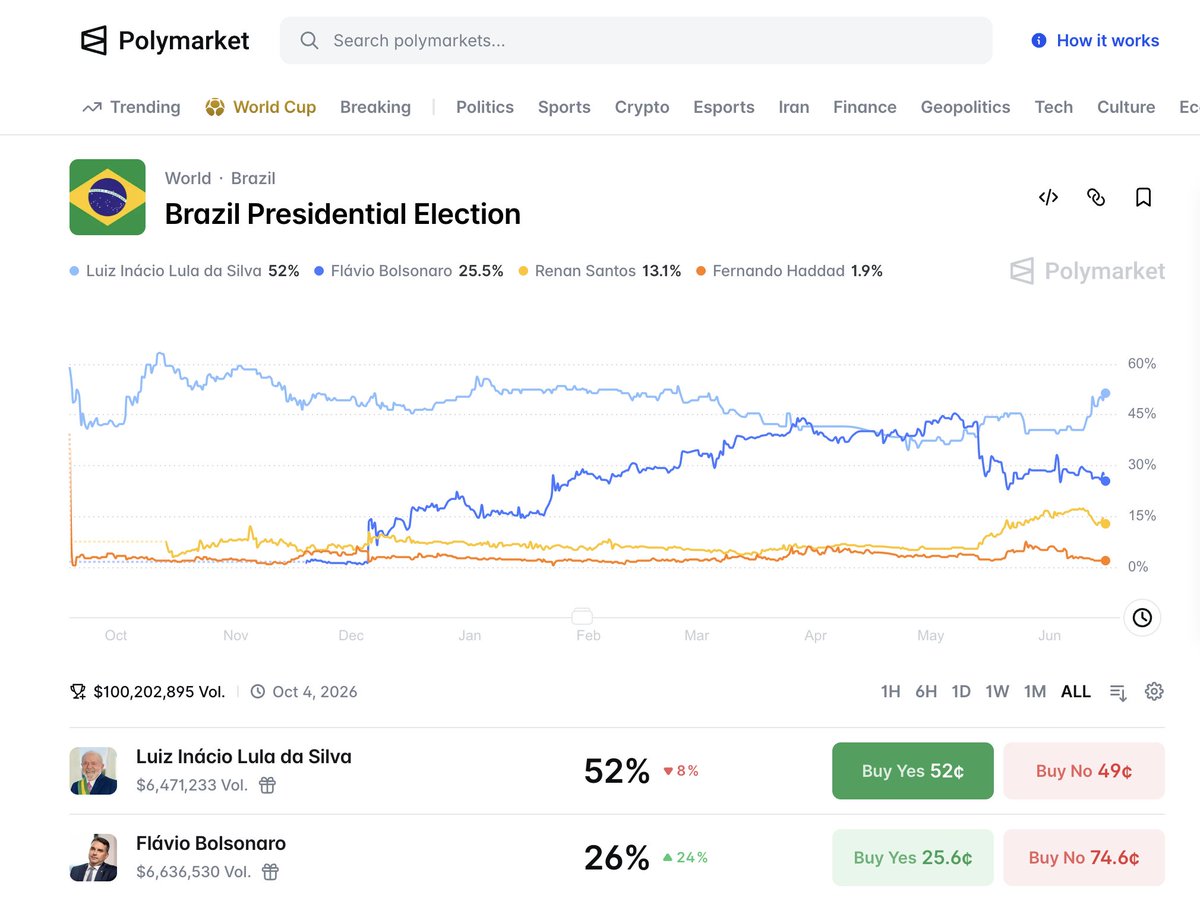The height and width of the screenshot is (898, 1200).
Task: Open the Crypto category tab
Action: [x=642, y=107]
